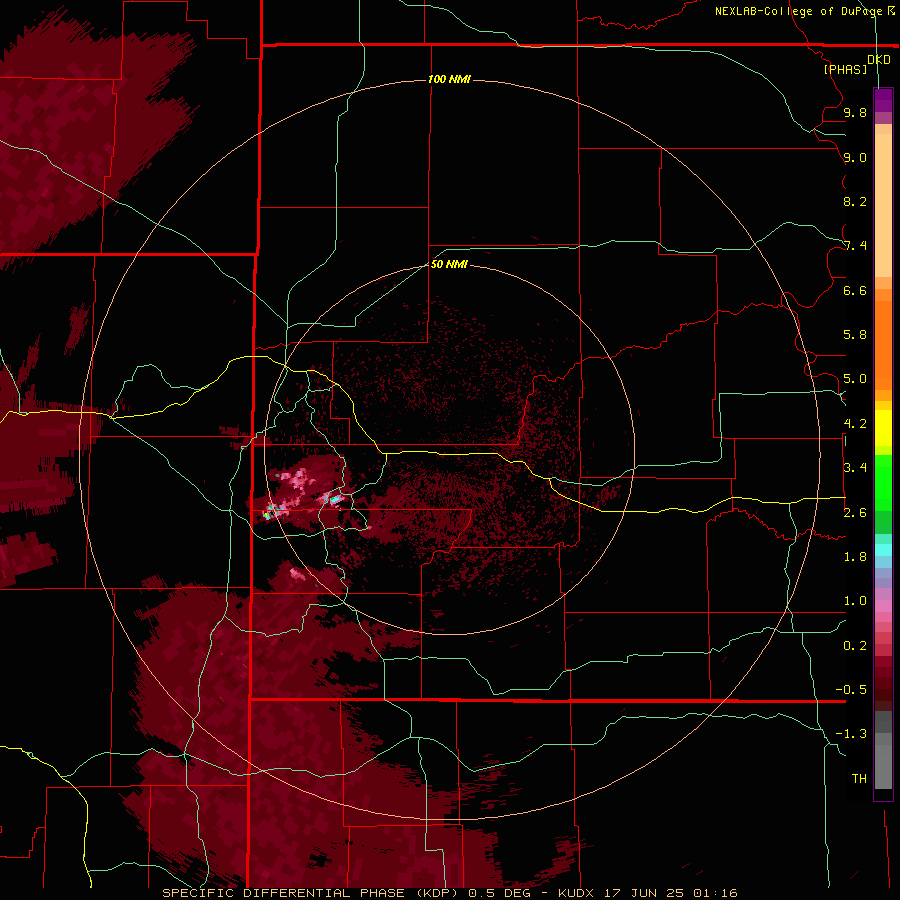Click the 1.0 legend value

coord(855,601)
